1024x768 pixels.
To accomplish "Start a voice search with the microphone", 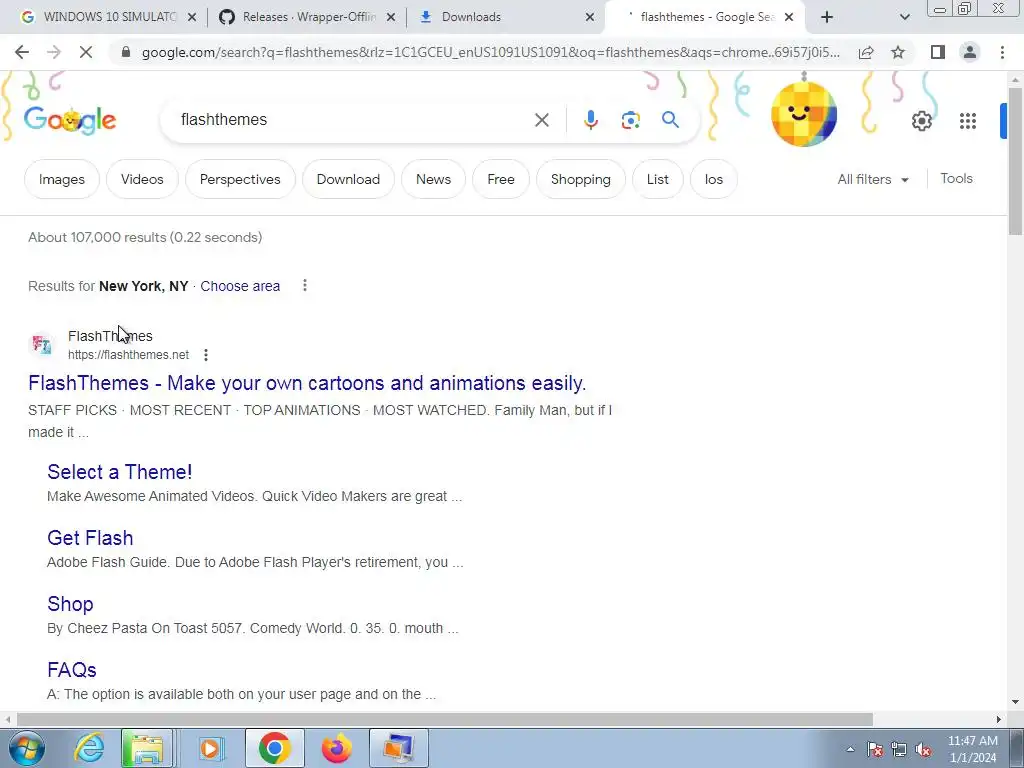I will pyautogui.click(x=590, y=120).
